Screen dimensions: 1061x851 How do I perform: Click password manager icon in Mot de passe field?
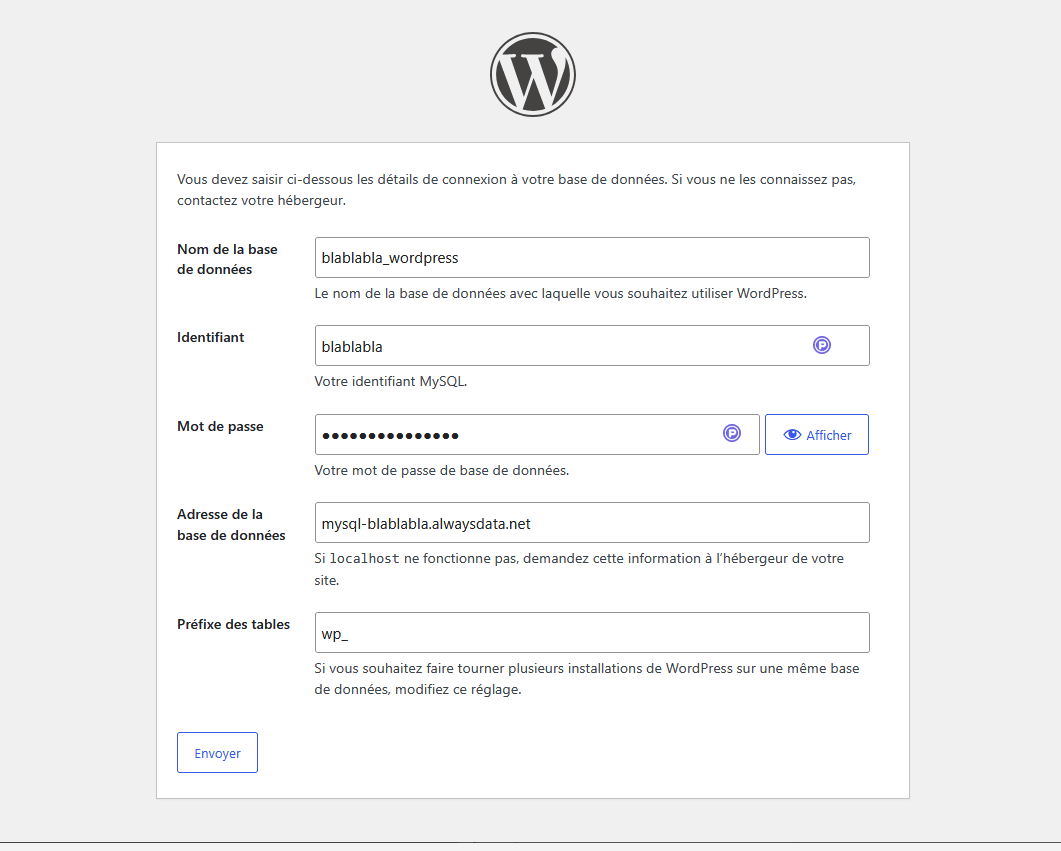pyautogui.click(x=731, y=433)
